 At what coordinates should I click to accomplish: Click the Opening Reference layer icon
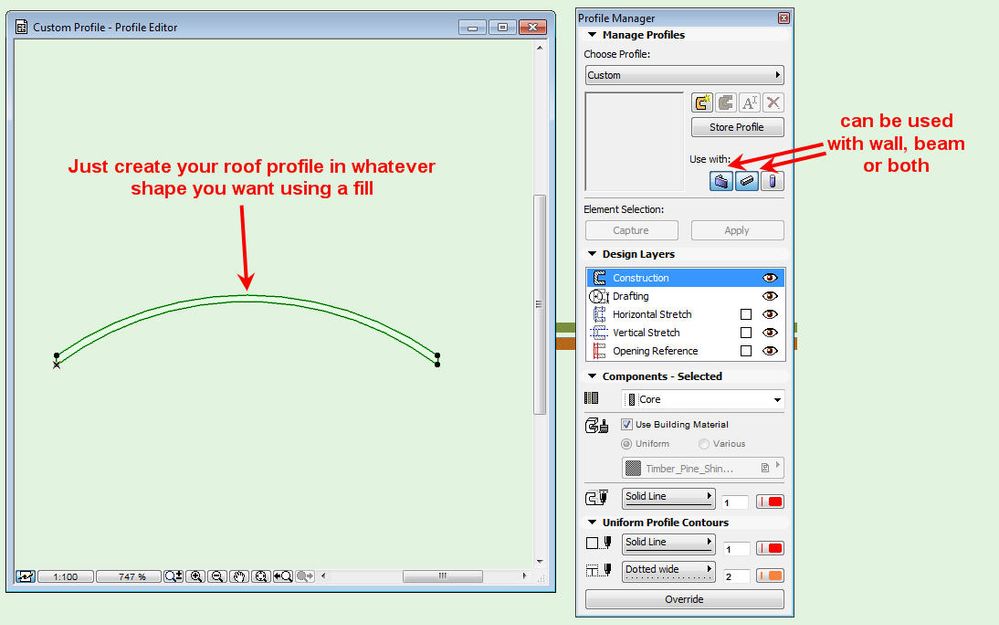[x=599, y=350]
